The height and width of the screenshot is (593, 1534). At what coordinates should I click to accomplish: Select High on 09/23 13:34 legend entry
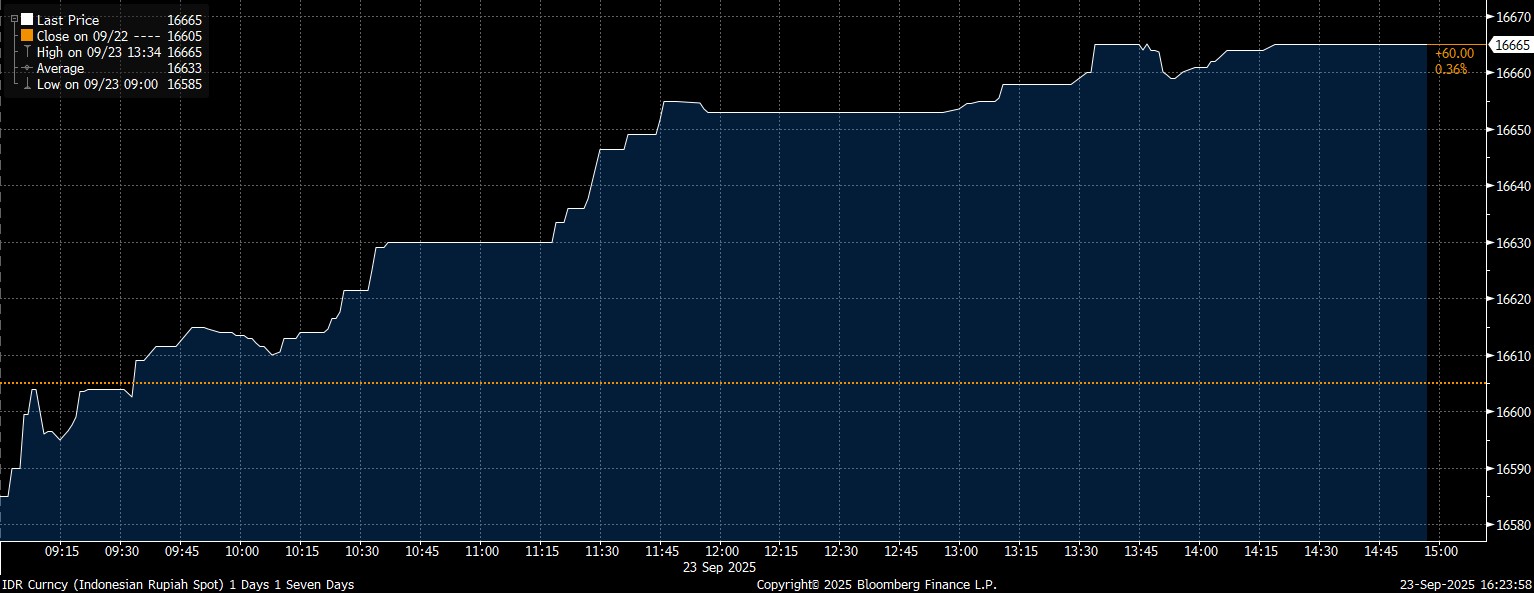click(x=98, y=52)
